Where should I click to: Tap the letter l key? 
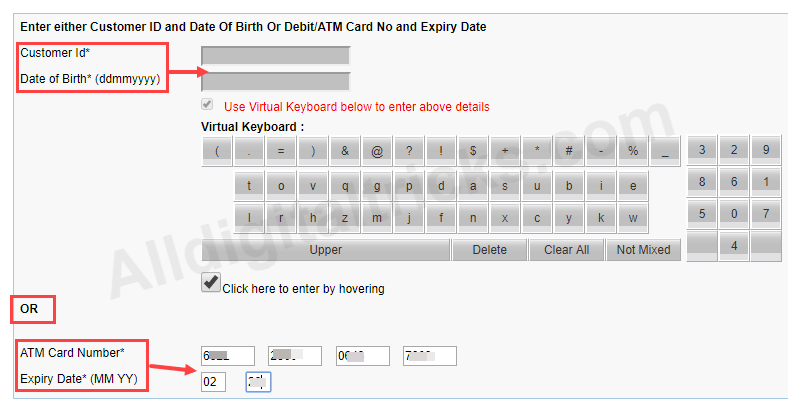(249, 218)
